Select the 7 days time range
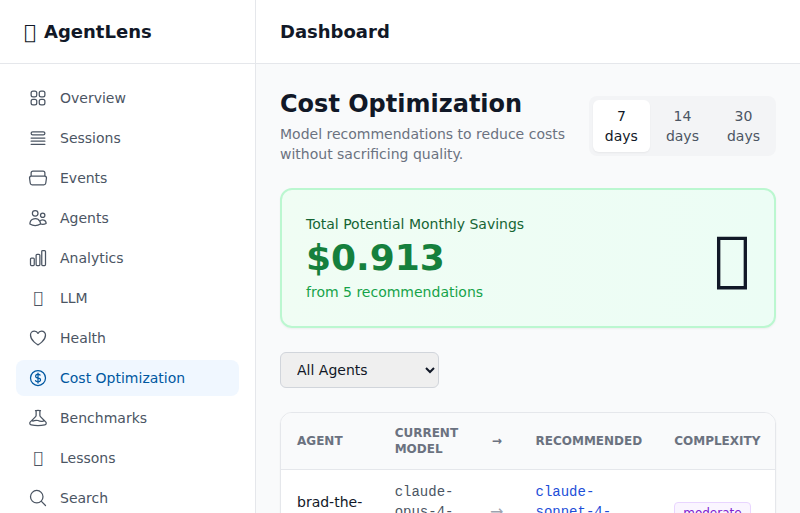 [621, 126]
